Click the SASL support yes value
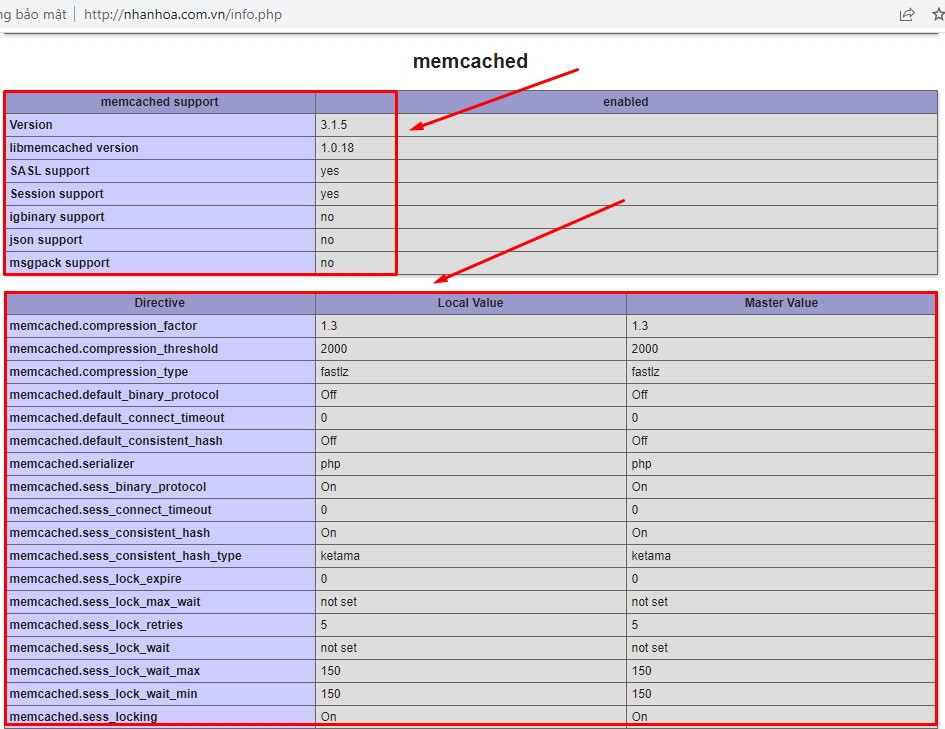The image size is (945, 729). pos(329,170)
